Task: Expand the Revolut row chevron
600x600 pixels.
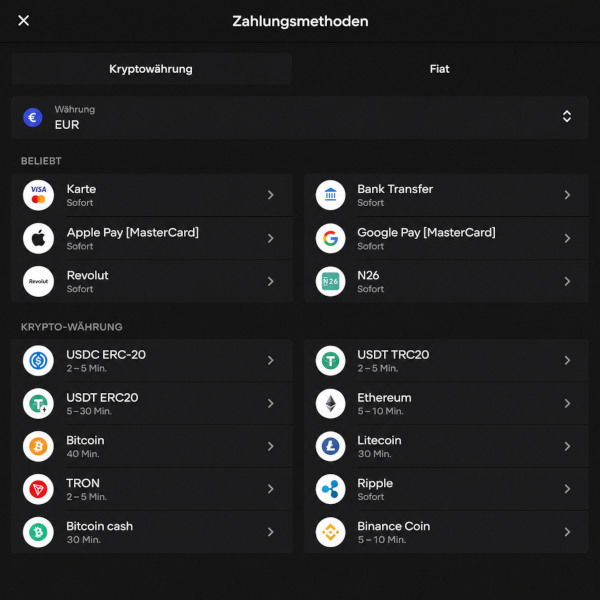Action: (271, 282)
